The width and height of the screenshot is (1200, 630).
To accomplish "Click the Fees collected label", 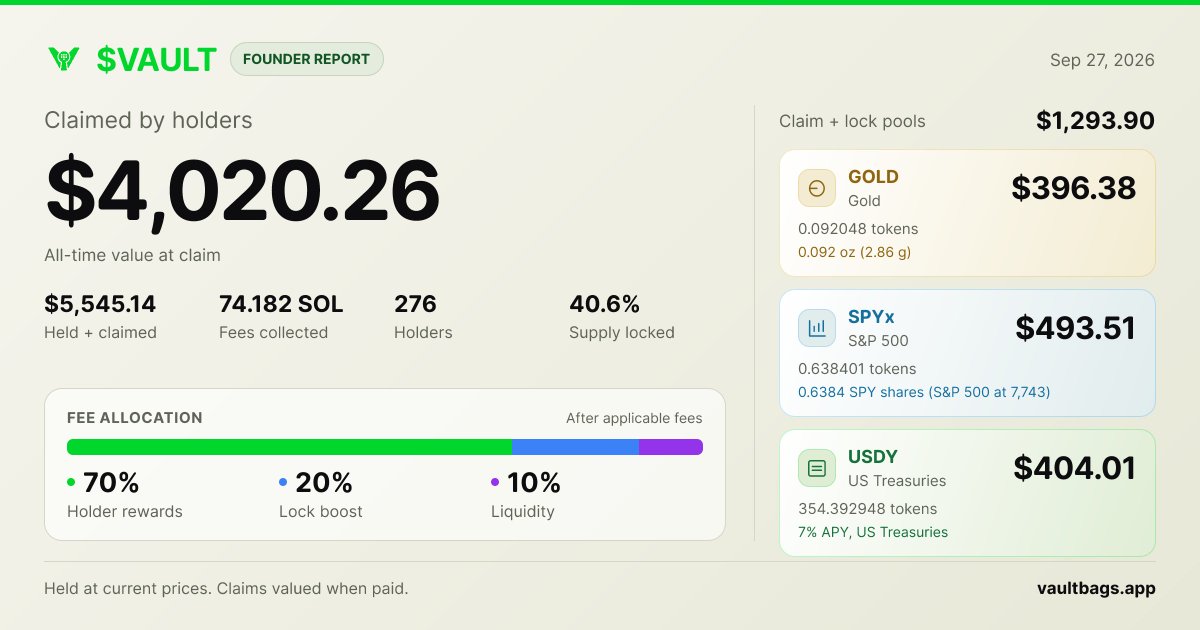I will [x=273, y=332].
